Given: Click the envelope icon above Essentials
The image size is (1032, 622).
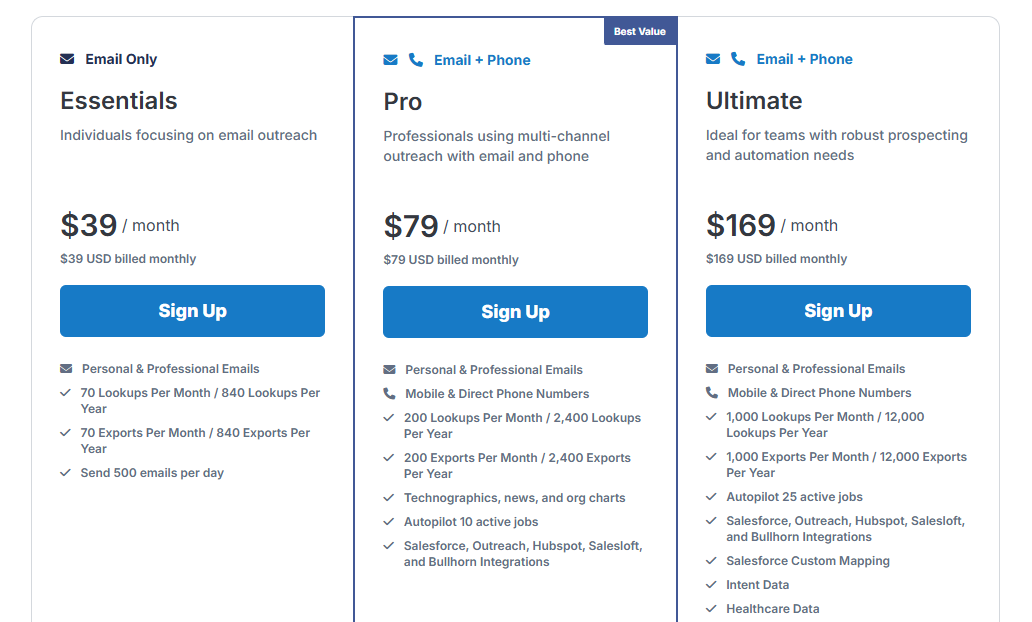Looking at the screenshot, I should (67, 59).
